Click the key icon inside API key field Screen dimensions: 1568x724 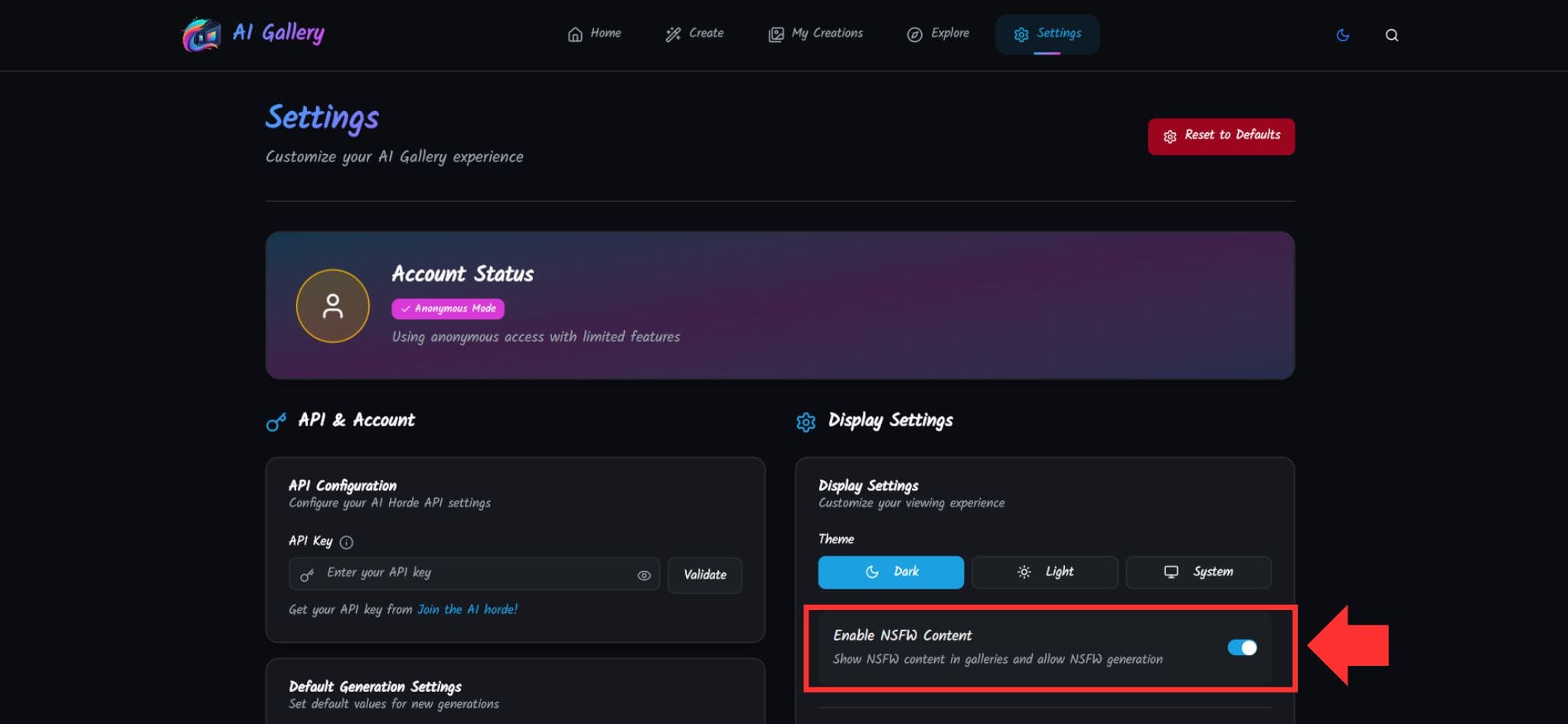(x=307, y=576)
